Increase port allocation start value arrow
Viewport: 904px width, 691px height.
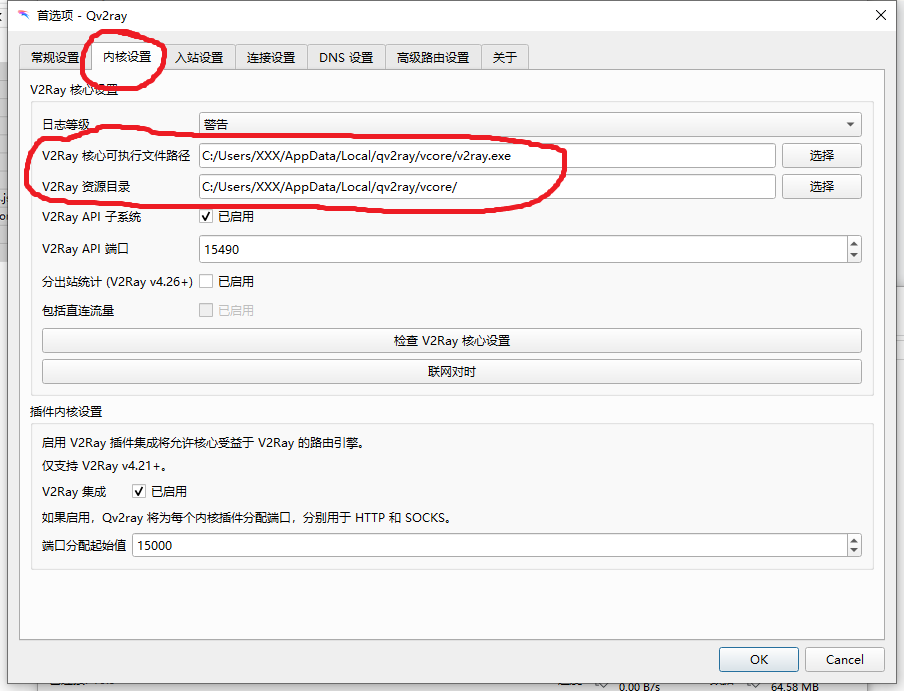pos(853,540)
